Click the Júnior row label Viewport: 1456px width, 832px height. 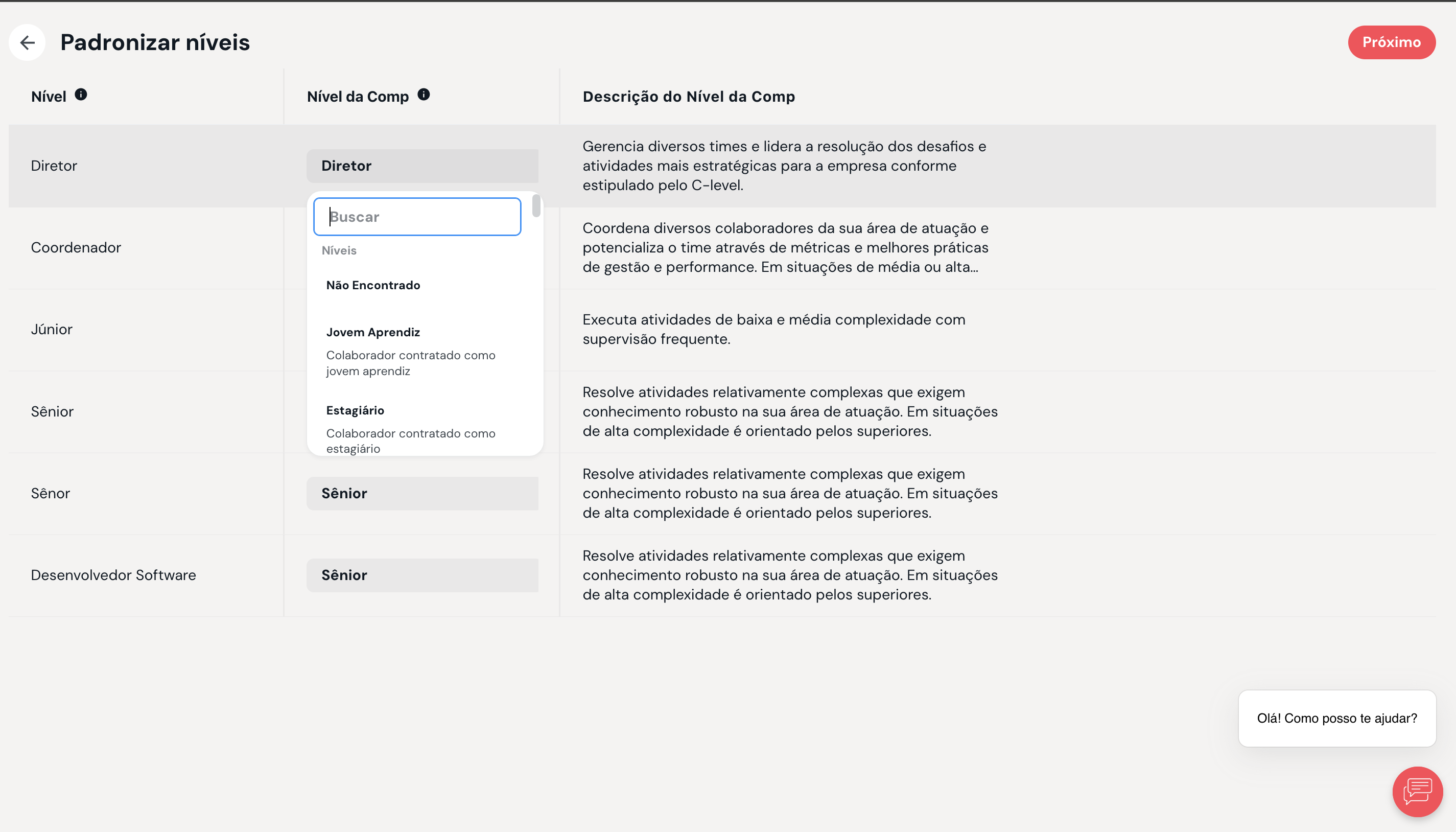point(52,329)
